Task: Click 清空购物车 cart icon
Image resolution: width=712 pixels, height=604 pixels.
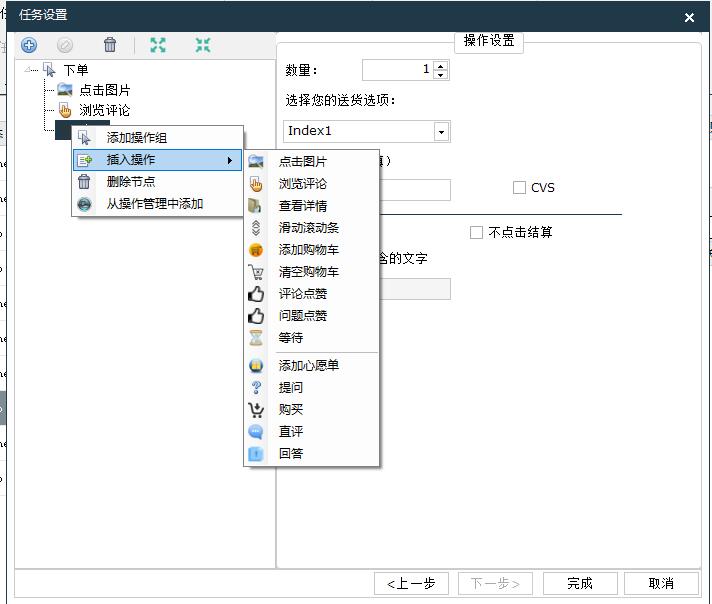Action: (256, 272)
